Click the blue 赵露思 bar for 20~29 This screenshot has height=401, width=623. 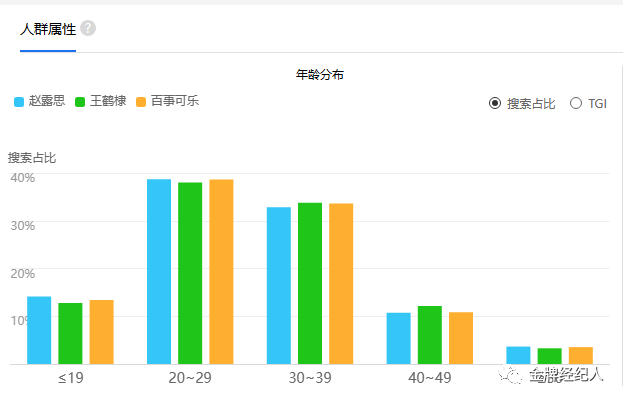(159, 271)
